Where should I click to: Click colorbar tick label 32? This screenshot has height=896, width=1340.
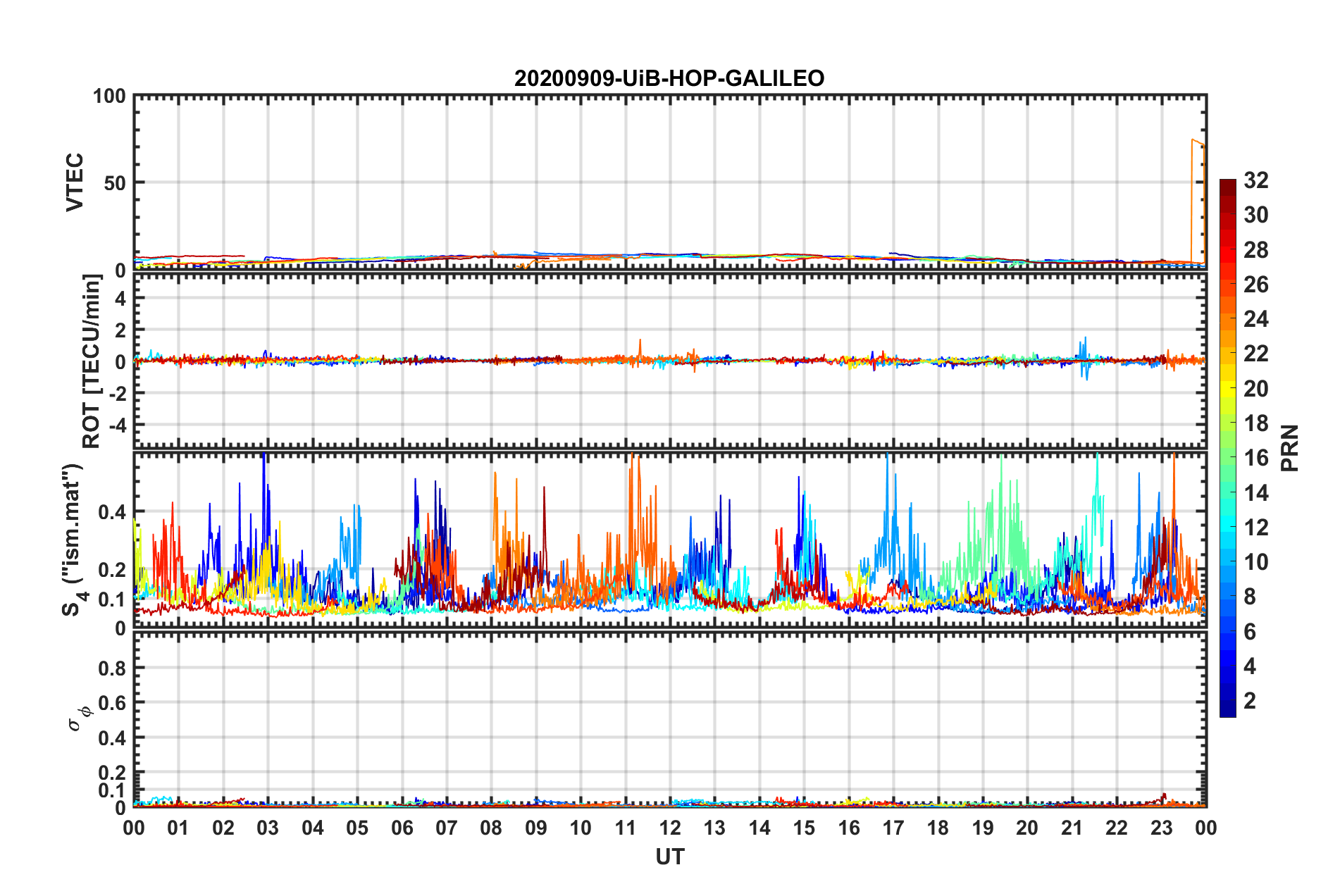coord(1256,180)
